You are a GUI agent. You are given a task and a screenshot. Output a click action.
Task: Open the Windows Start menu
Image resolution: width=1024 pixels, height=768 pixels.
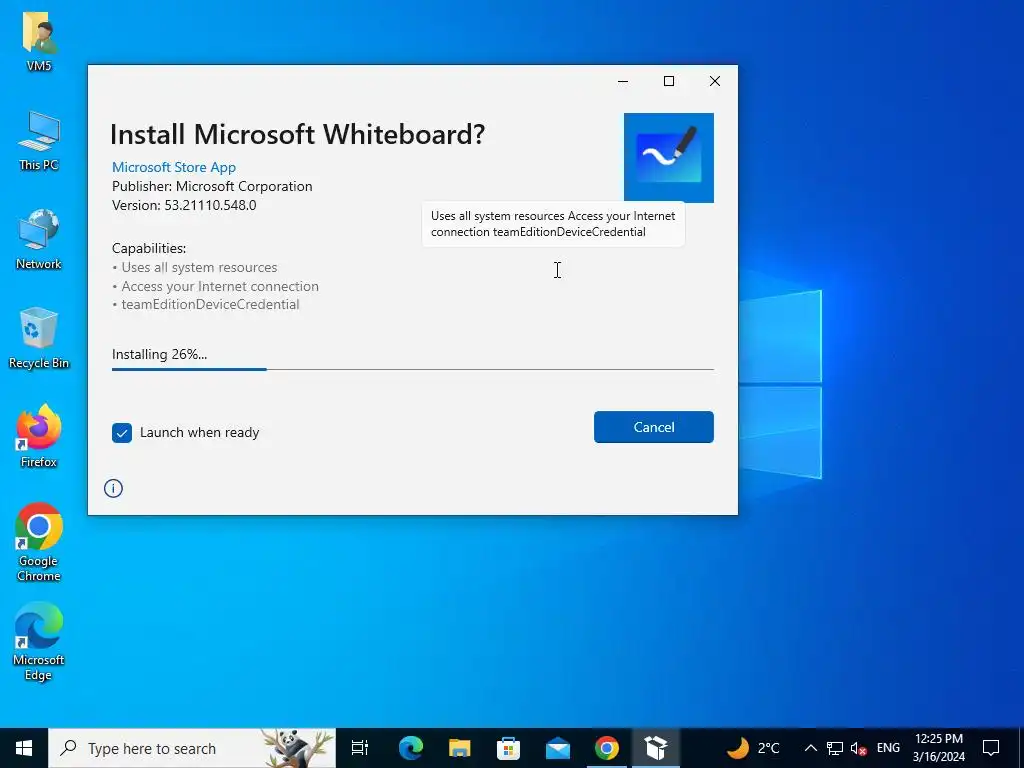point(24,748)
